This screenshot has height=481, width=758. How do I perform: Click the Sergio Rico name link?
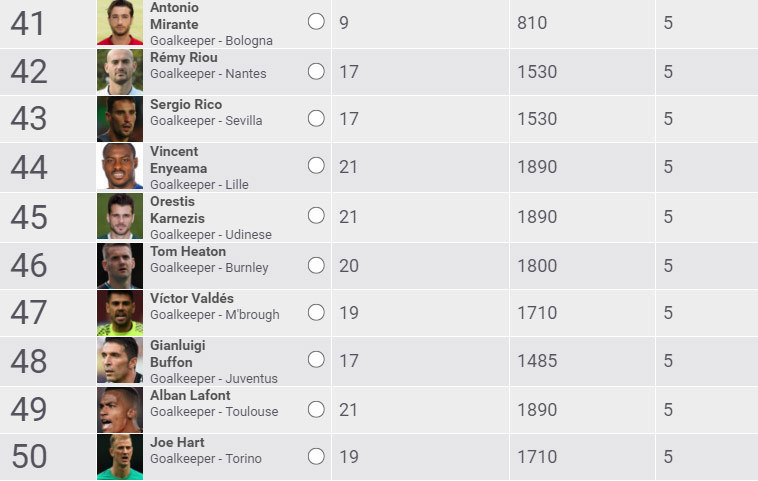click(186, 104)
